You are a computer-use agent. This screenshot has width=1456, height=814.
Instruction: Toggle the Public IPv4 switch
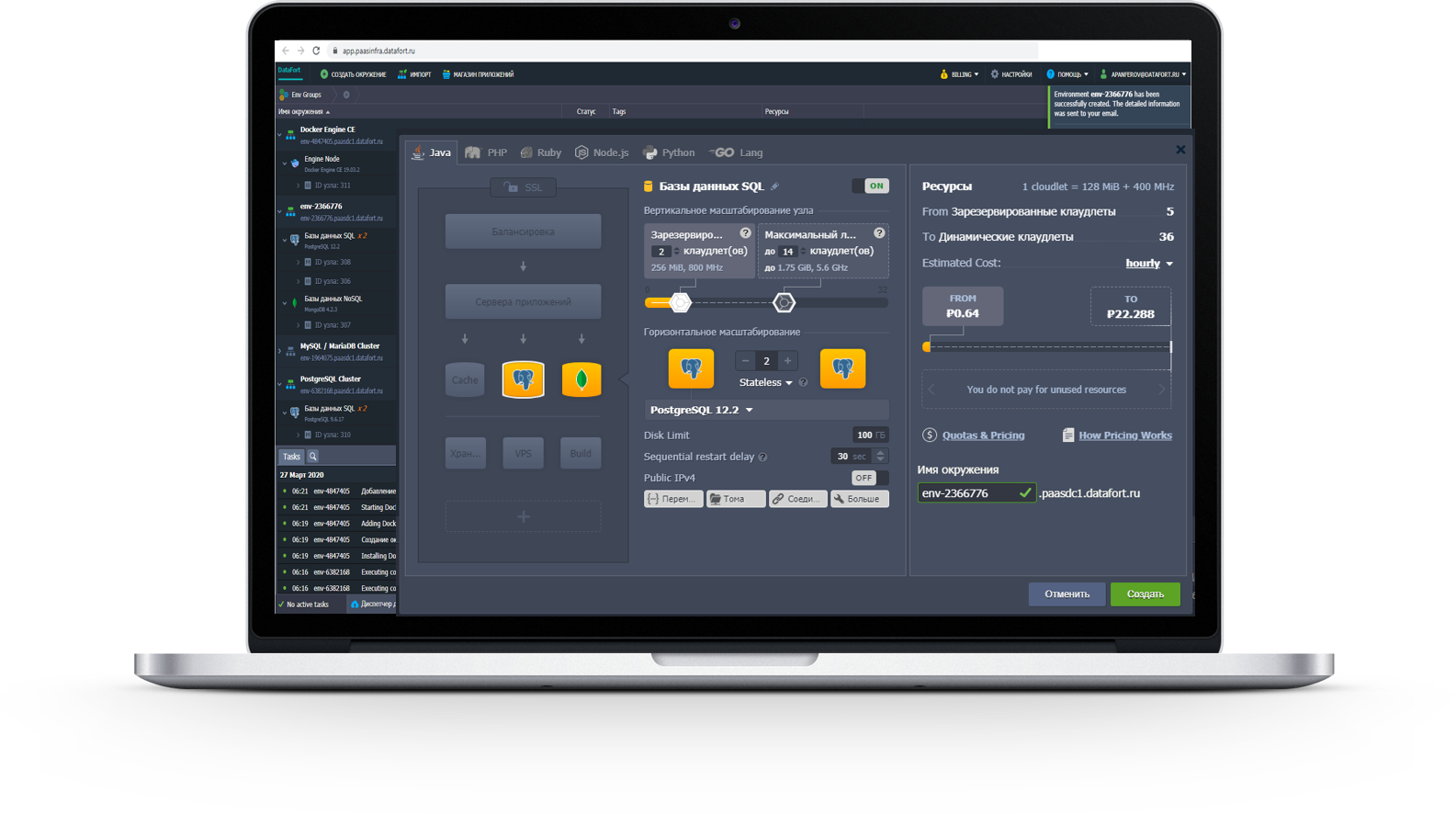pos(869,478)
